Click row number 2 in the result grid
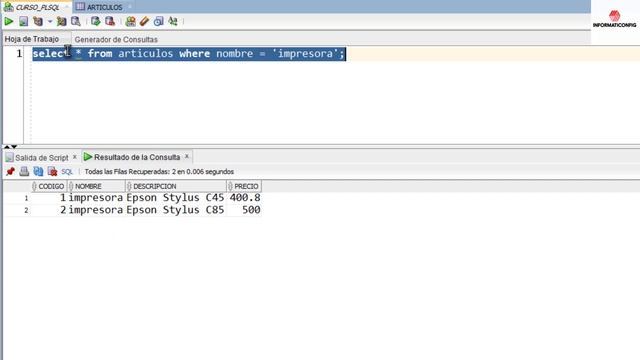This screenshot has width=640, height=360. click(26, 211)
